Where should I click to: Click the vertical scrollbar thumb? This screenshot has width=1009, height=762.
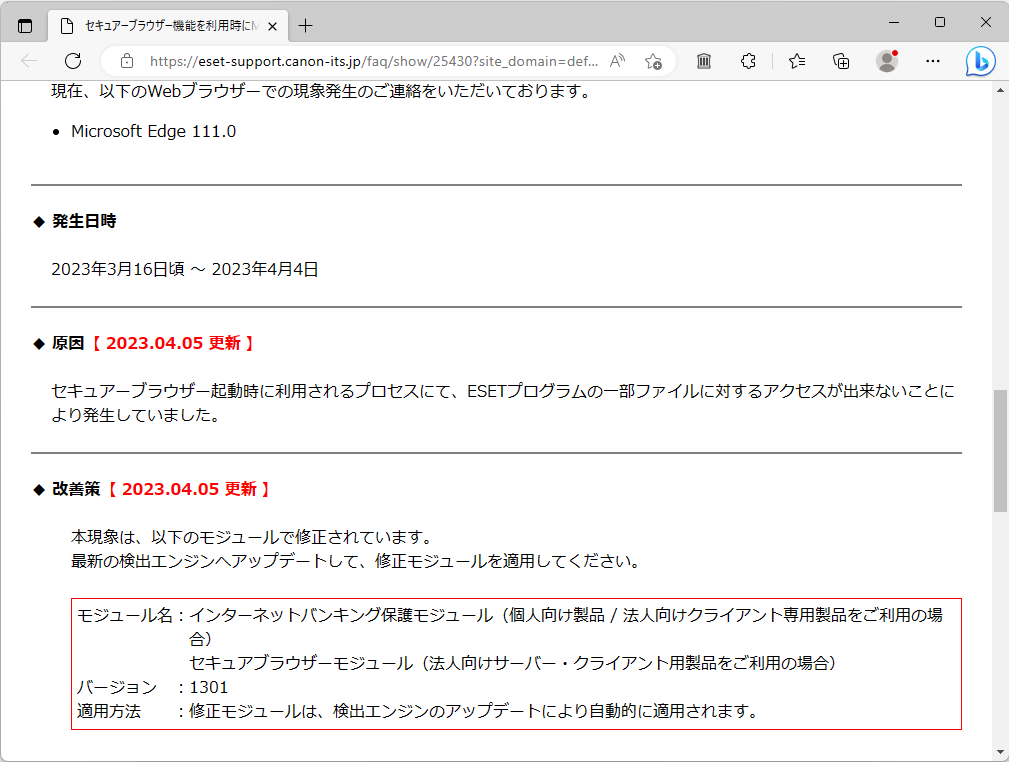click(1001, 451)
